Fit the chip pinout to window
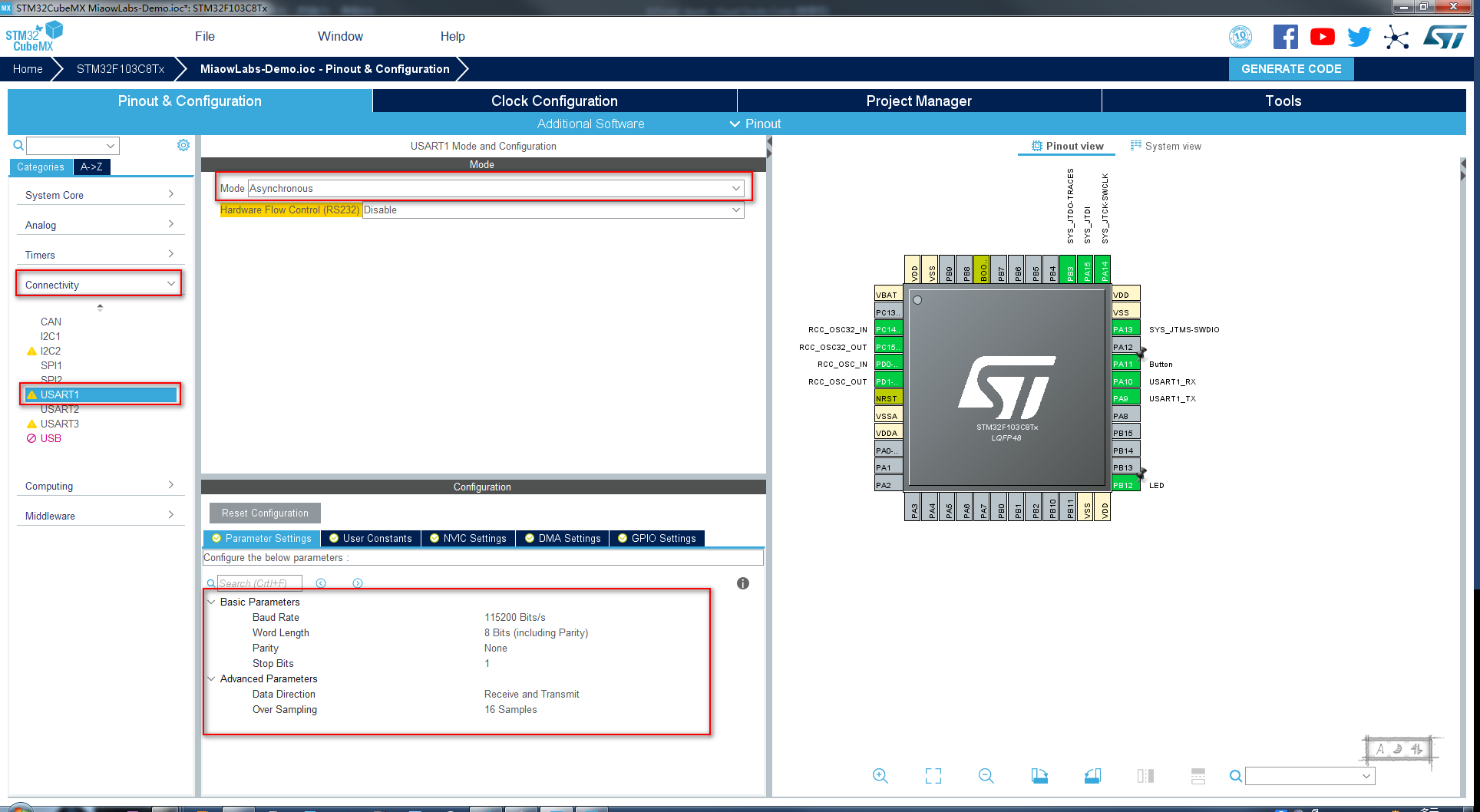The height and width of the screenshot is (812, 1480). point(933,776)
